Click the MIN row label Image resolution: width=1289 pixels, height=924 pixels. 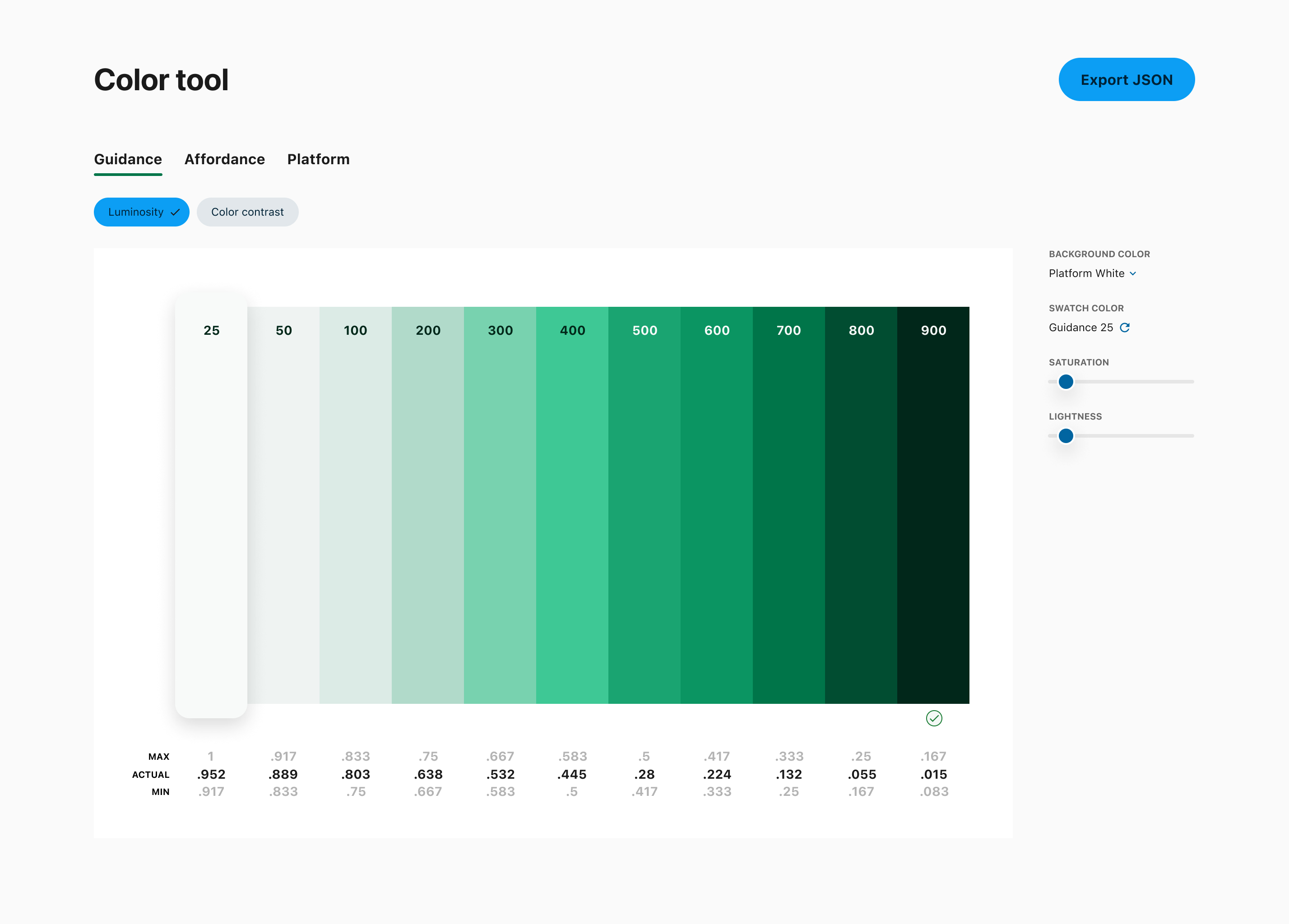(160, 792)
